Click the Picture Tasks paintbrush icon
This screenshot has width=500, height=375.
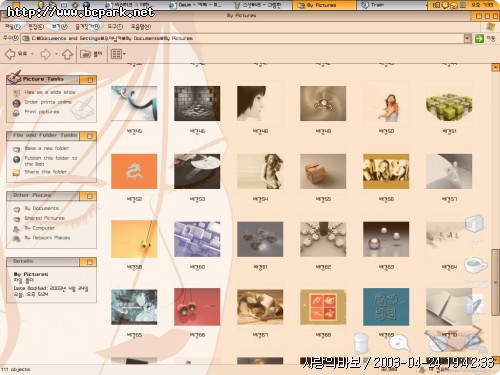pyautogui.click(x=14, y=77)
